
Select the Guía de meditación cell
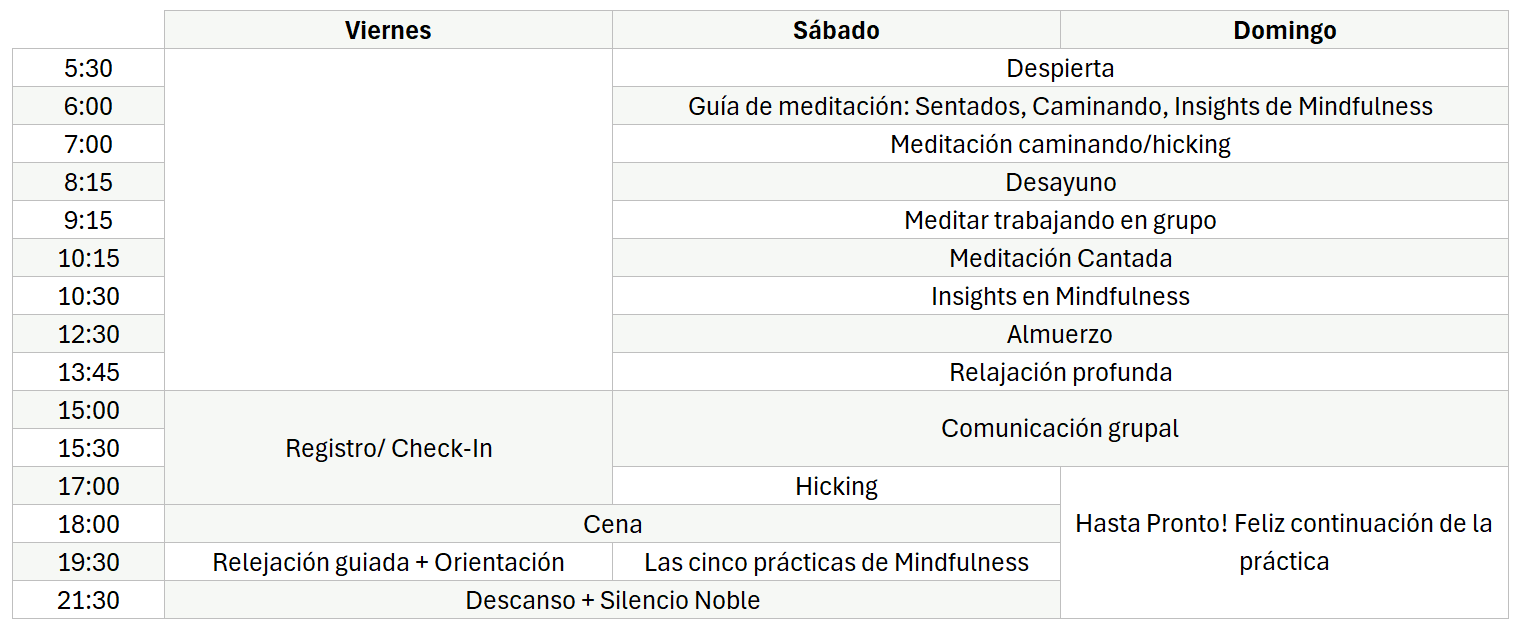pyautogui.click(x=1060, y=106)
